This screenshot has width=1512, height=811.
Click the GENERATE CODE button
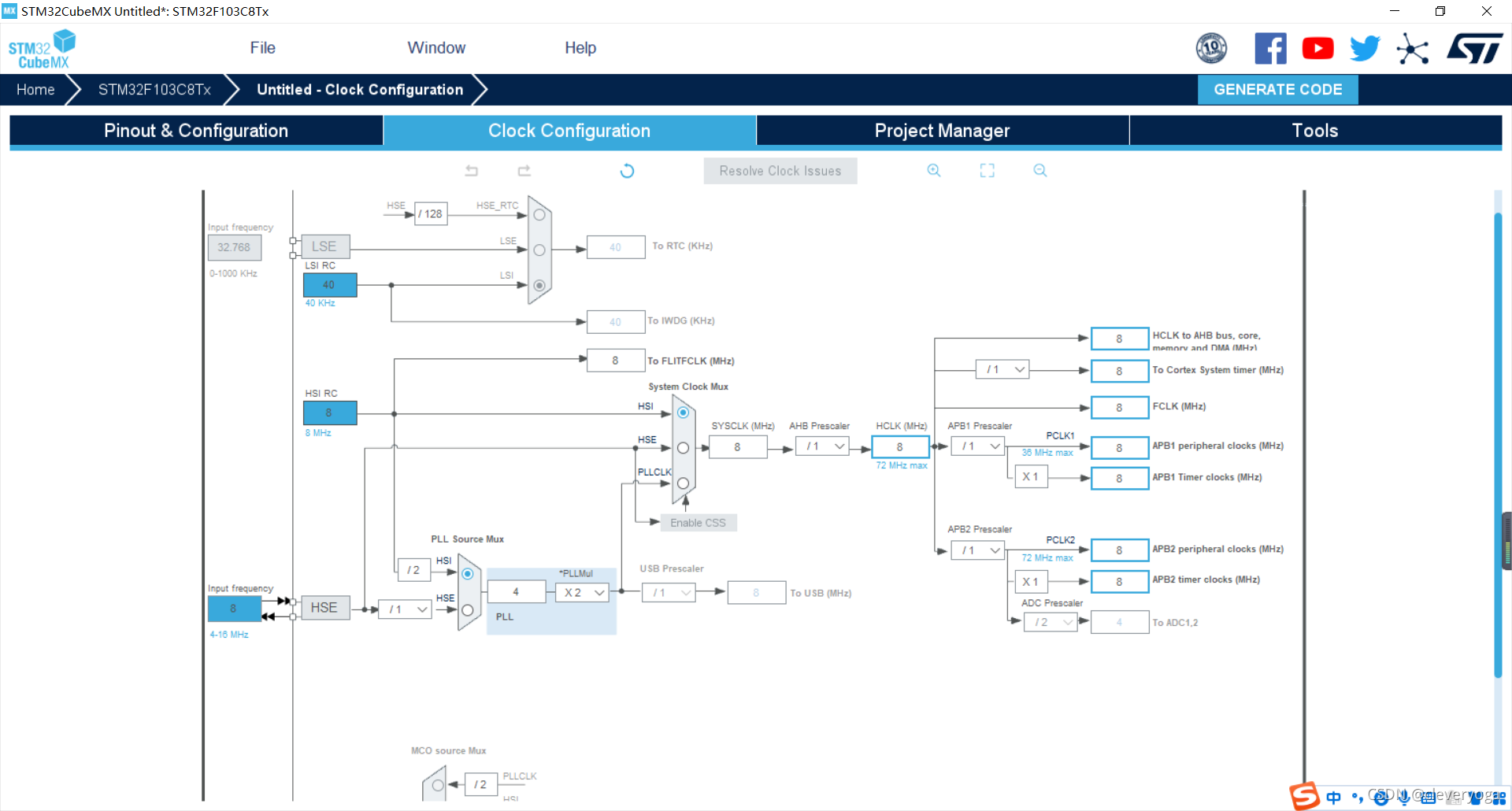tap(1278, 90)
